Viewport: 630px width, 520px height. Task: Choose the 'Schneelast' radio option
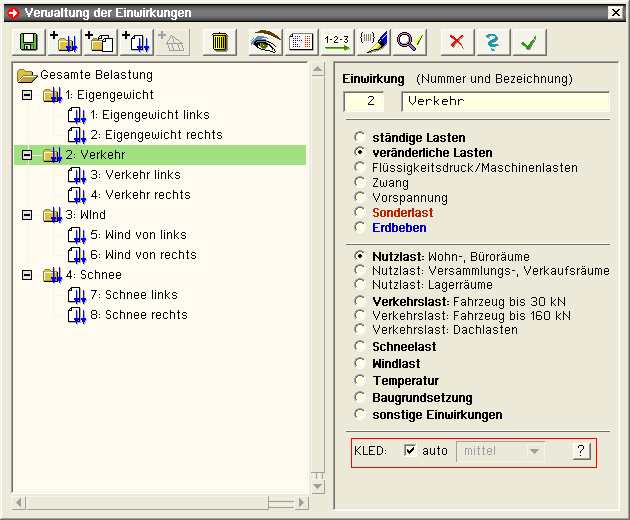pos(359,347)
